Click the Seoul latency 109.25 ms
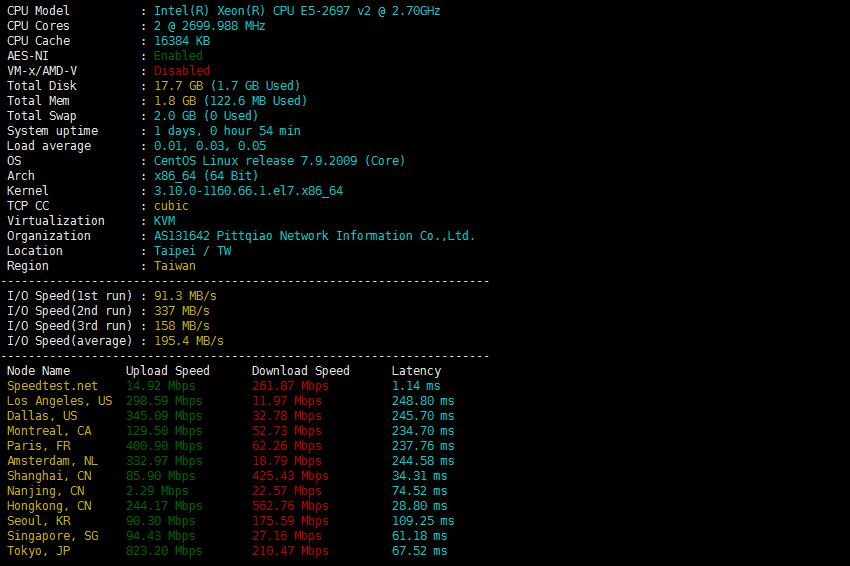 423,521
